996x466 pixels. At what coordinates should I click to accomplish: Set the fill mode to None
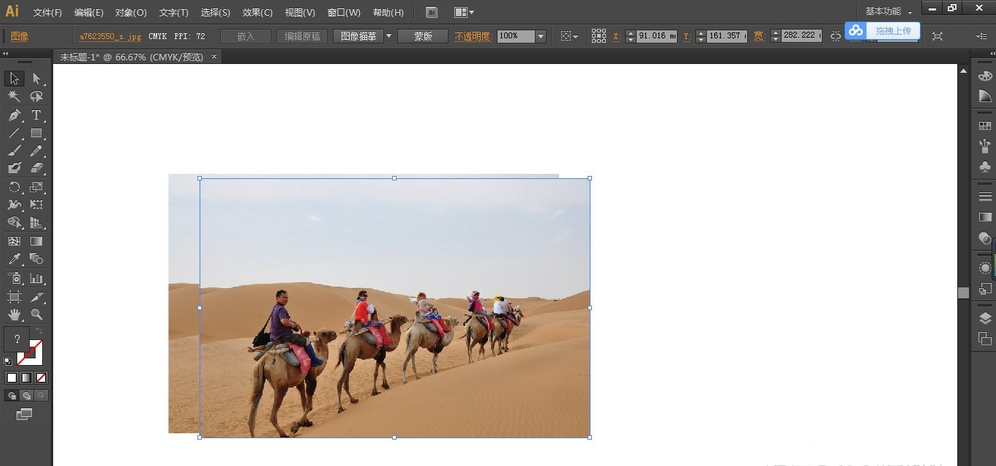41,378
